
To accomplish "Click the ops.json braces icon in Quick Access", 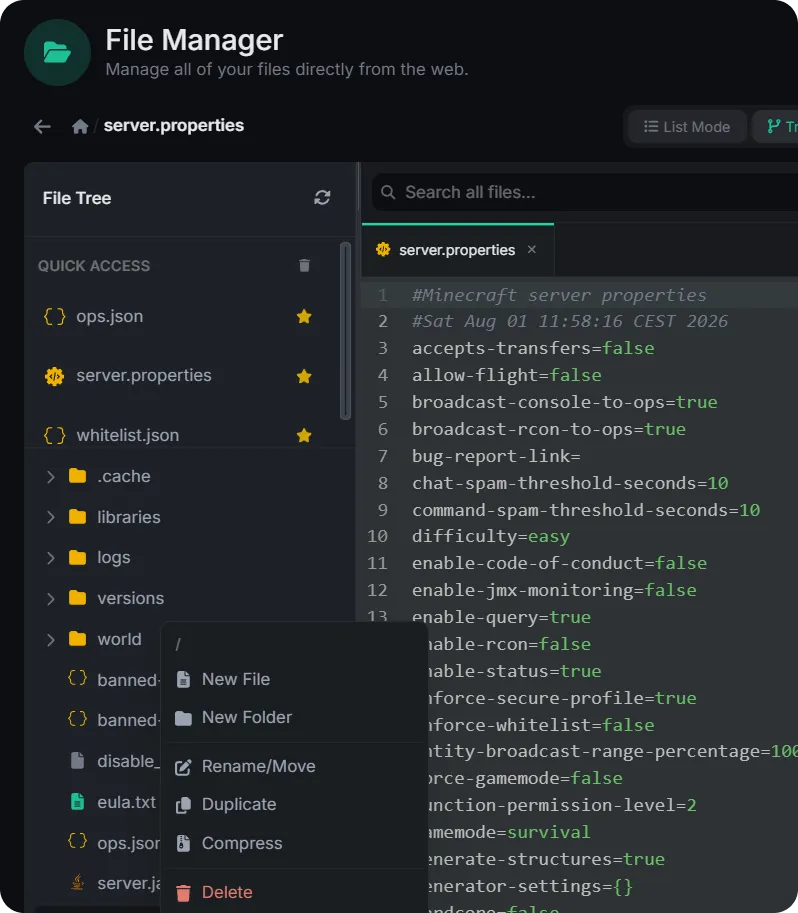I will [x=55, y=316].
